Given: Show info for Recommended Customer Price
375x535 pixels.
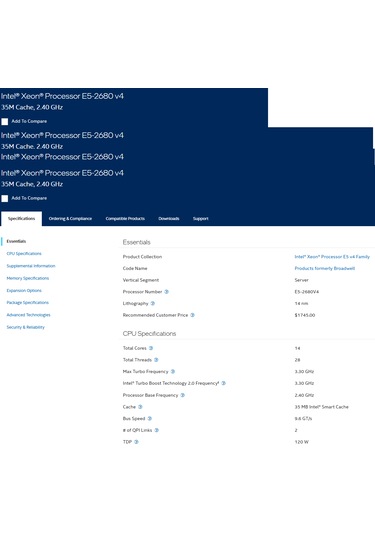Looking at the screenshot, I should (192, 315).
